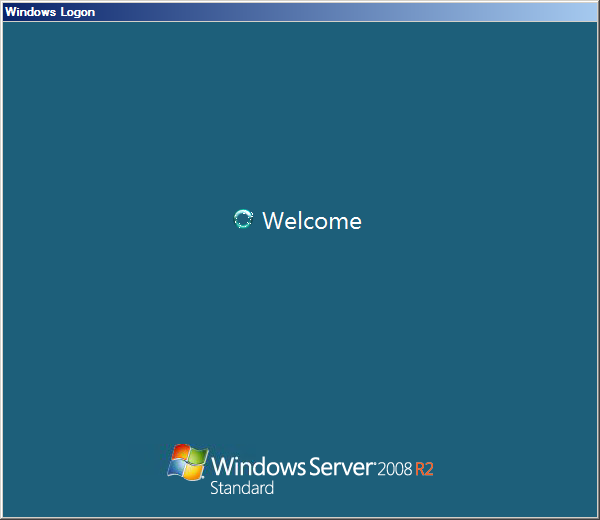Viewport: 600px width, 520px height.
Task: Click the yellow pane of Windows flag
Action: [x=193, y=472]
